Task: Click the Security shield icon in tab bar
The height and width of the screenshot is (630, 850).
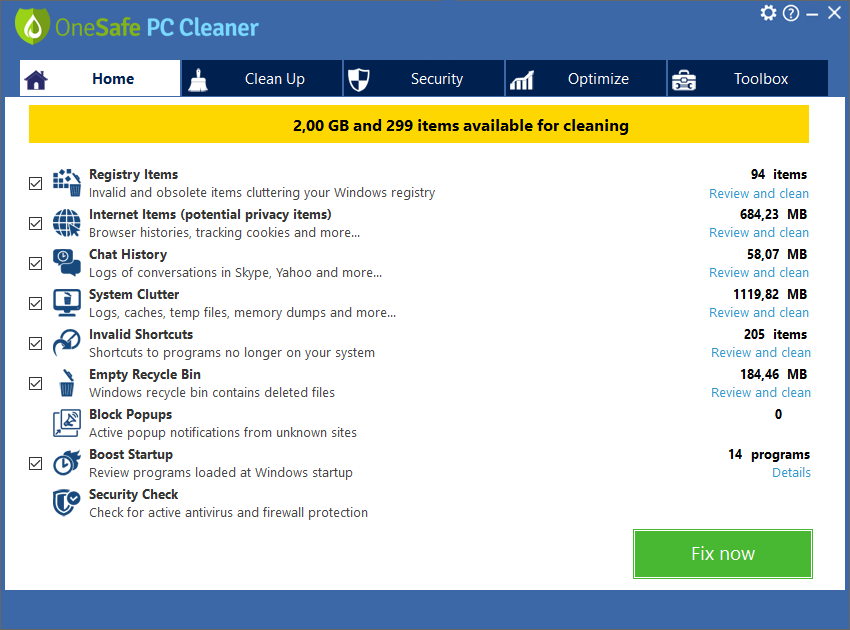Action: [x=358, y=80]
